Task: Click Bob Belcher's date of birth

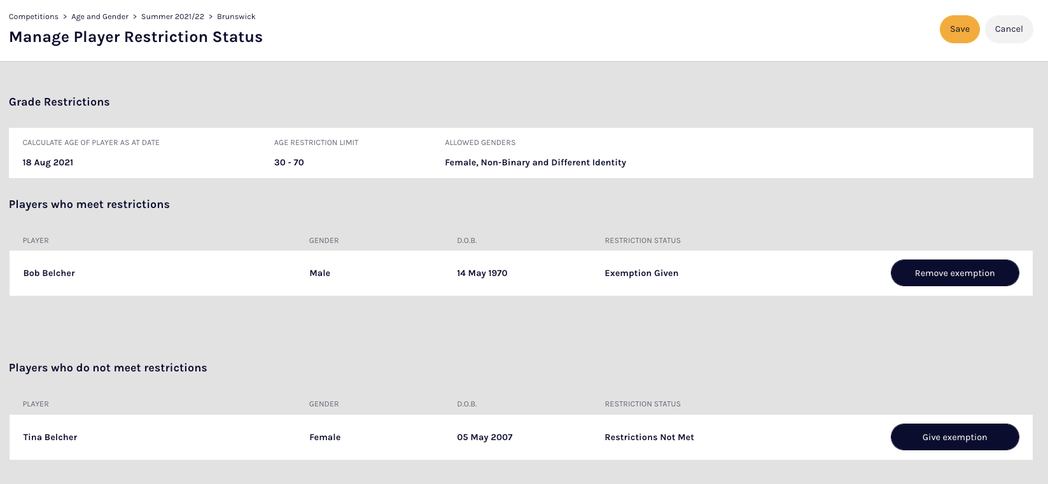Action: pyautogui.click(x=482, y=273)
